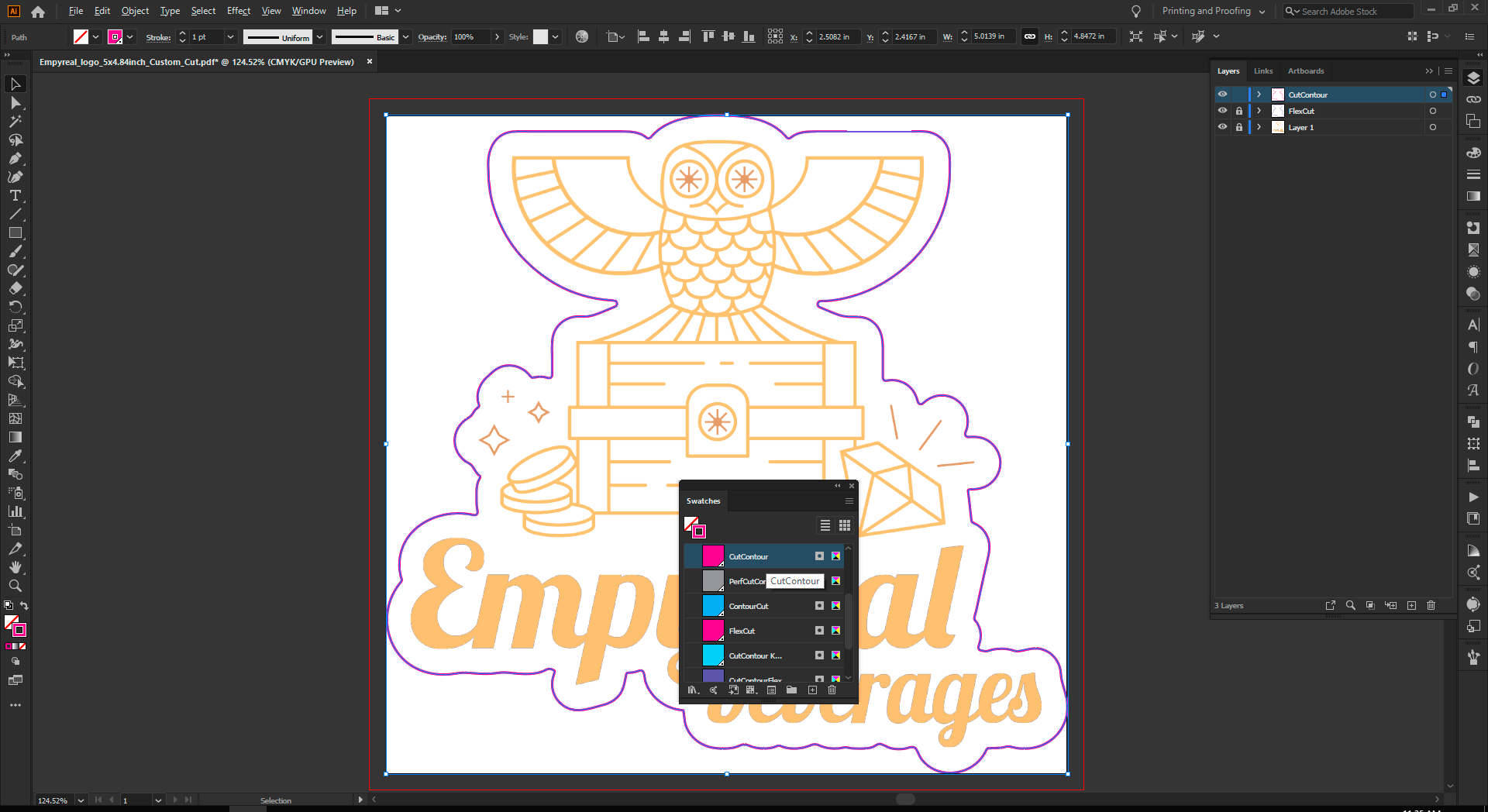The width and height of the screenshot is (1488, 812).
Task: Select the Magic Wand tool
Action: tap(15, 121)
